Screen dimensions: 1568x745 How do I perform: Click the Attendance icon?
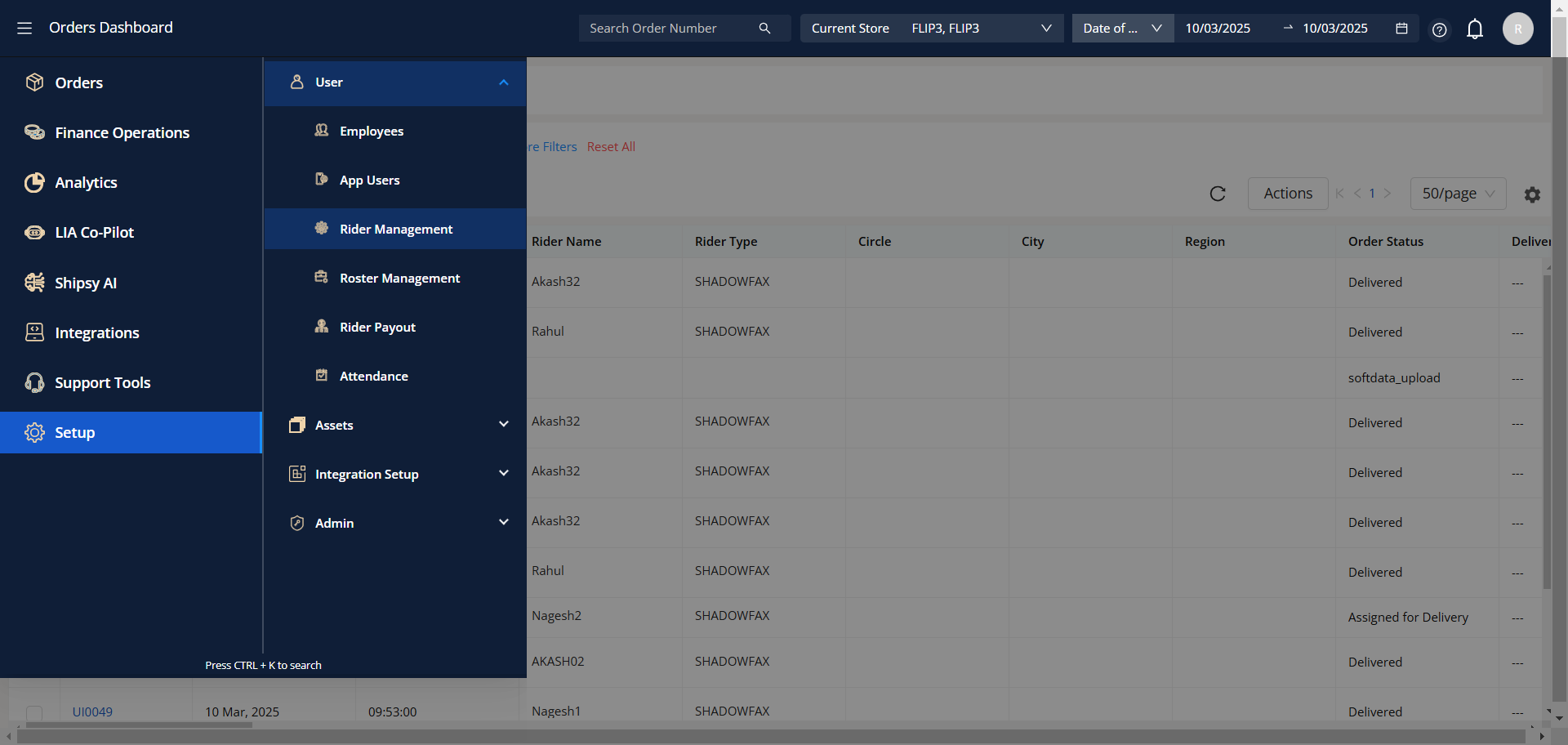pyautogui.click(x=322, y=376)
